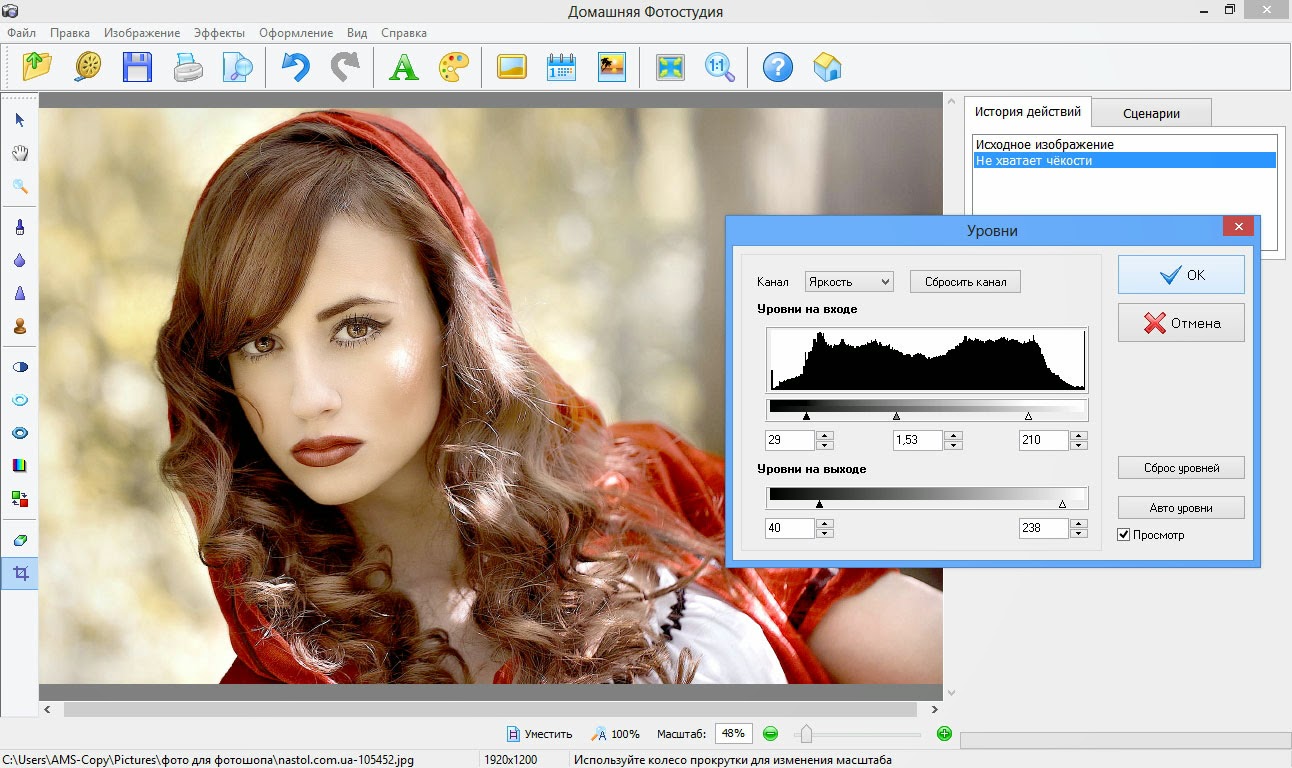Click the Redo arrow icon
This screenshot has height=768, width=1292.
[345, 67]
